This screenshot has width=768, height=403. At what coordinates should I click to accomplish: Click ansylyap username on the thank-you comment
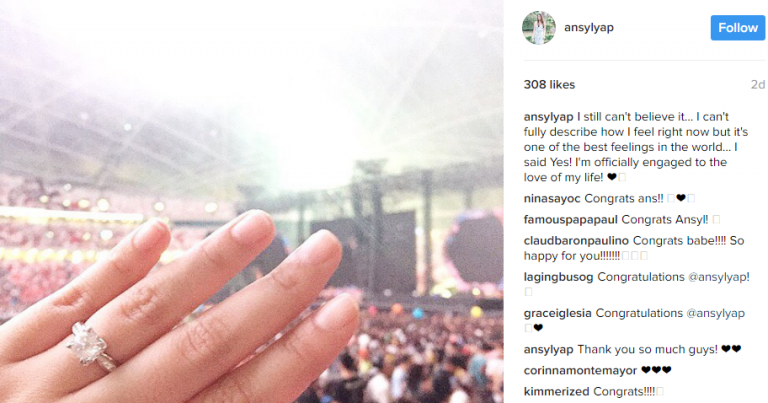pos(548,350)
